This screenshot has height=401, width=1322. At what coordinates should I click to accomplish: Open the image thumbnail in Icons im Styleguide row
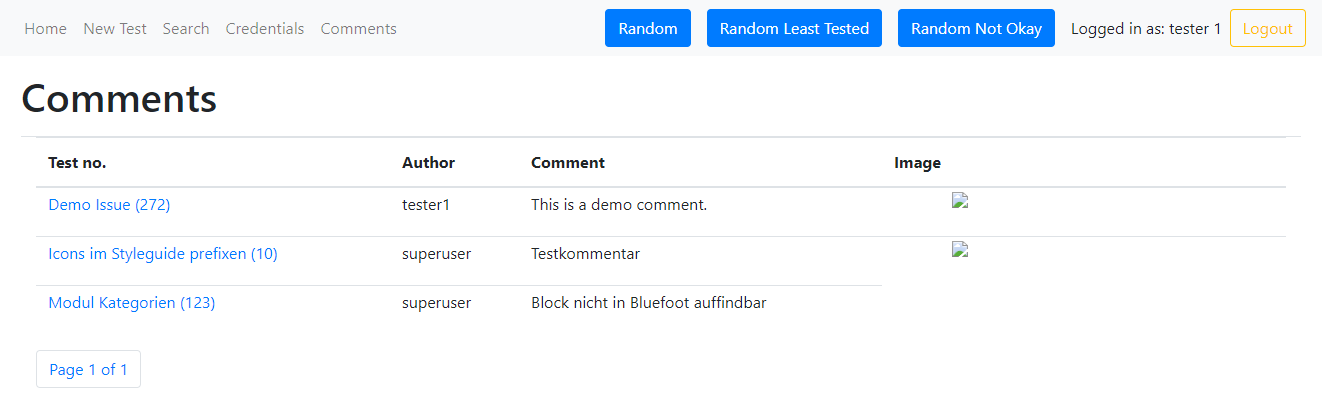click(x=960, y=250)
